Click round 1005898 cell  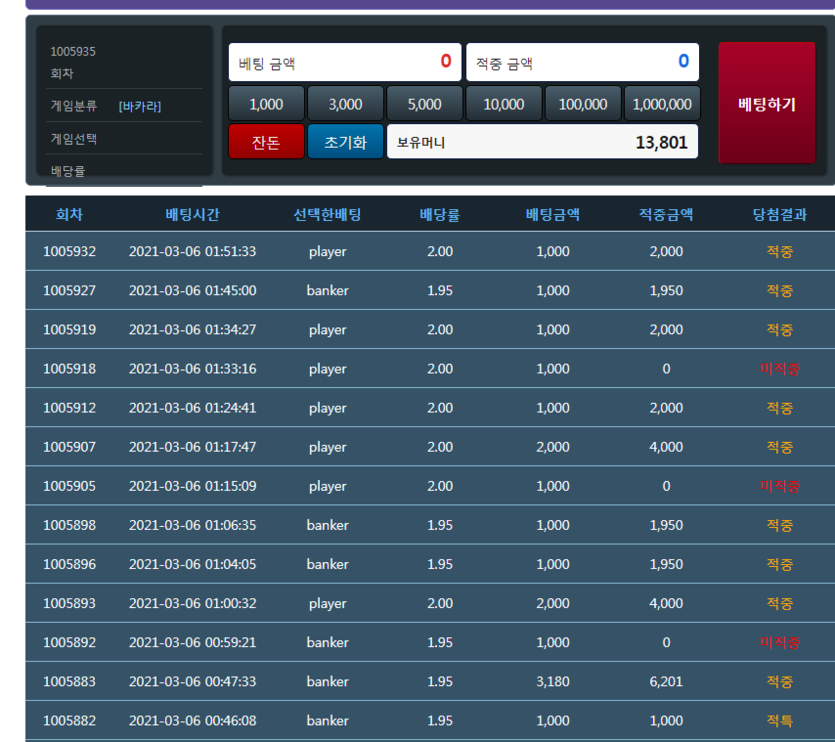69,525
